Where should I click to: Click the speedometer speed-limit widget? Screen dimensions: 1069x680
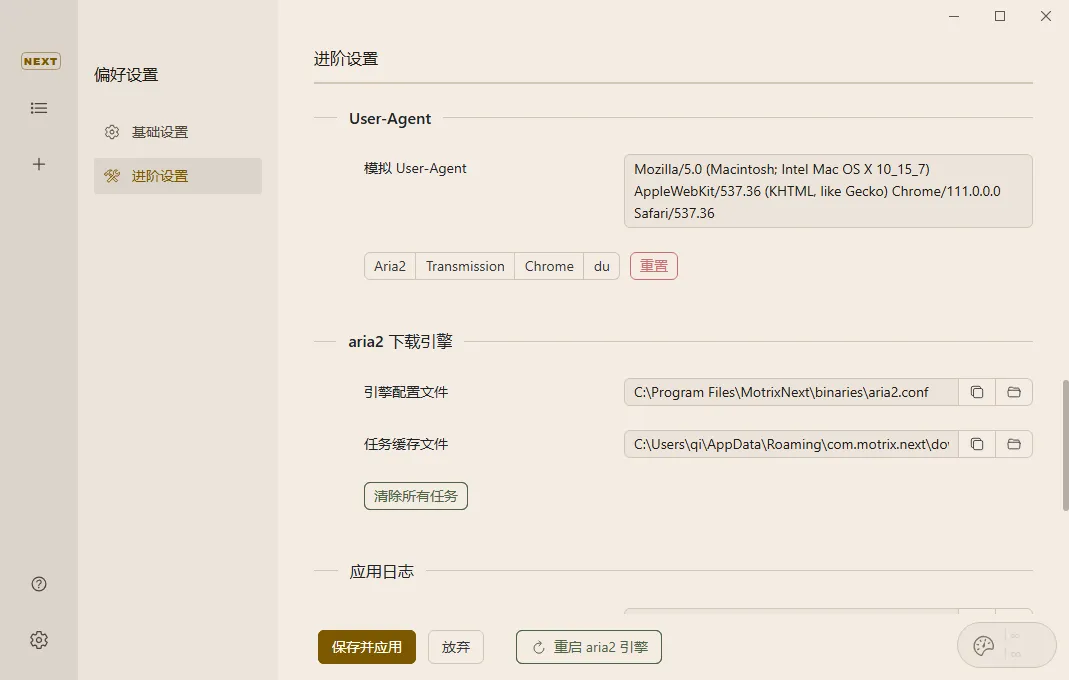1006,645
